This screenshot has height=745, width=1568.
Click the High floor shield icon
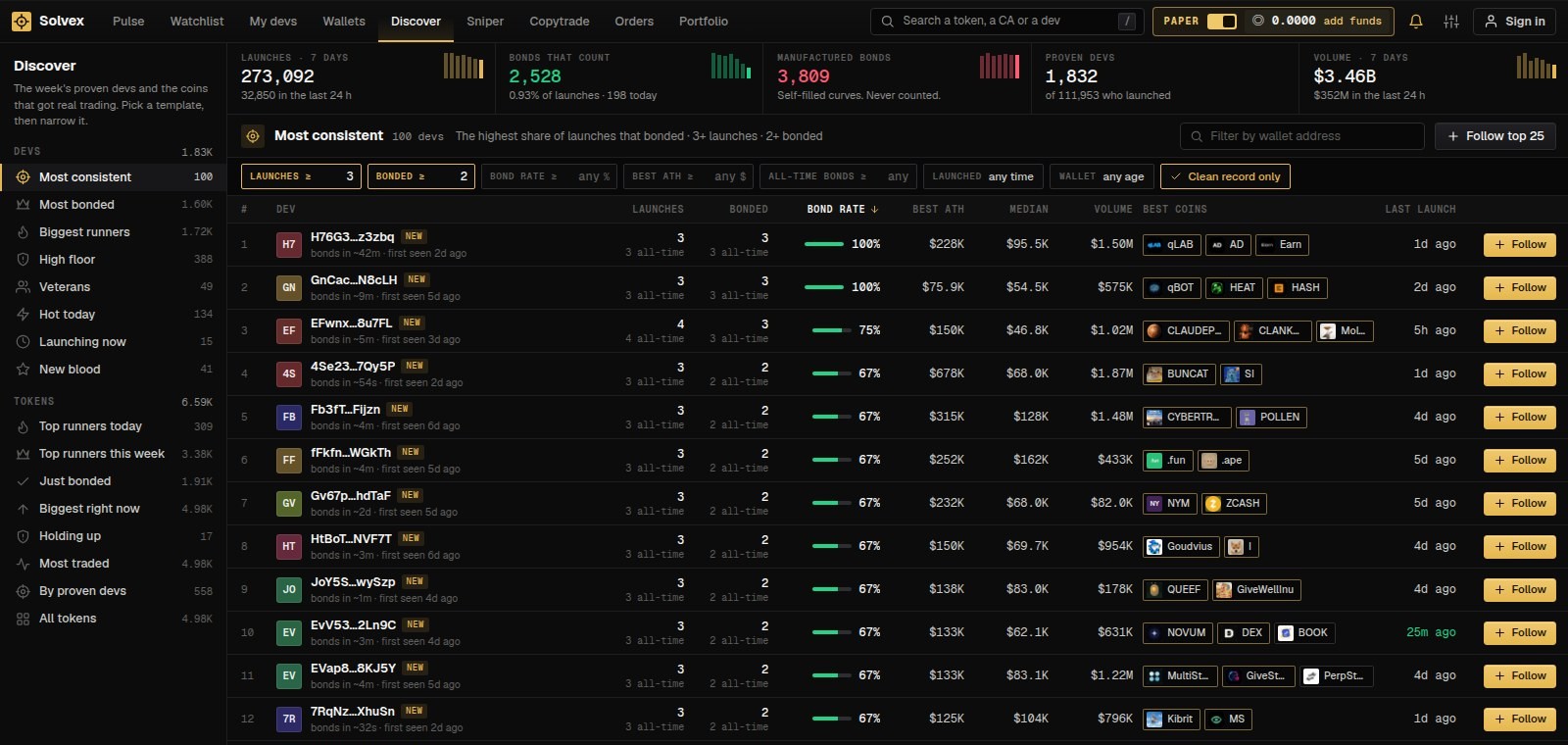(23, 260)
